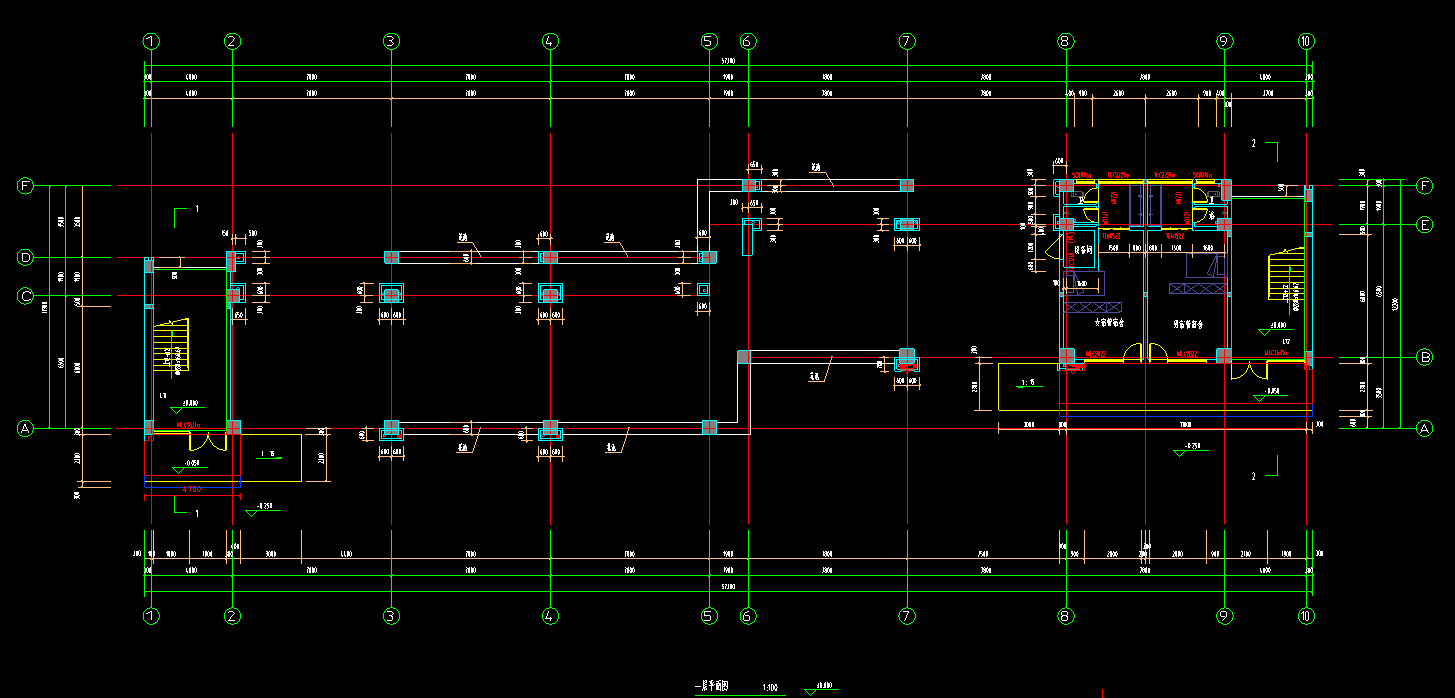The height and width of the screenshot is (698, 1455).
Task: Click axis bubble E on the right side
Action: [x=1425, y=225]
